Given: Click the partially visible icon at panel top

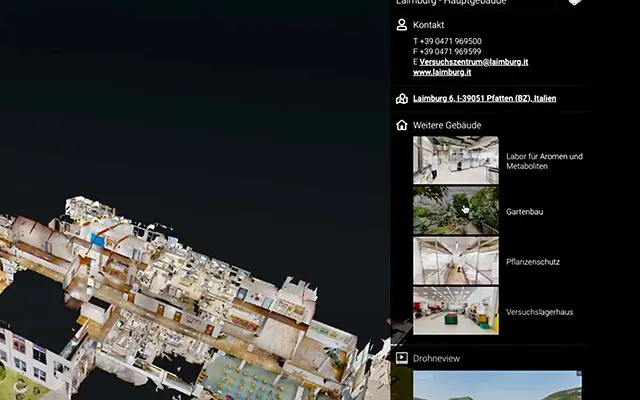Looking at the screenshot, I should click(x=574, y=2).
